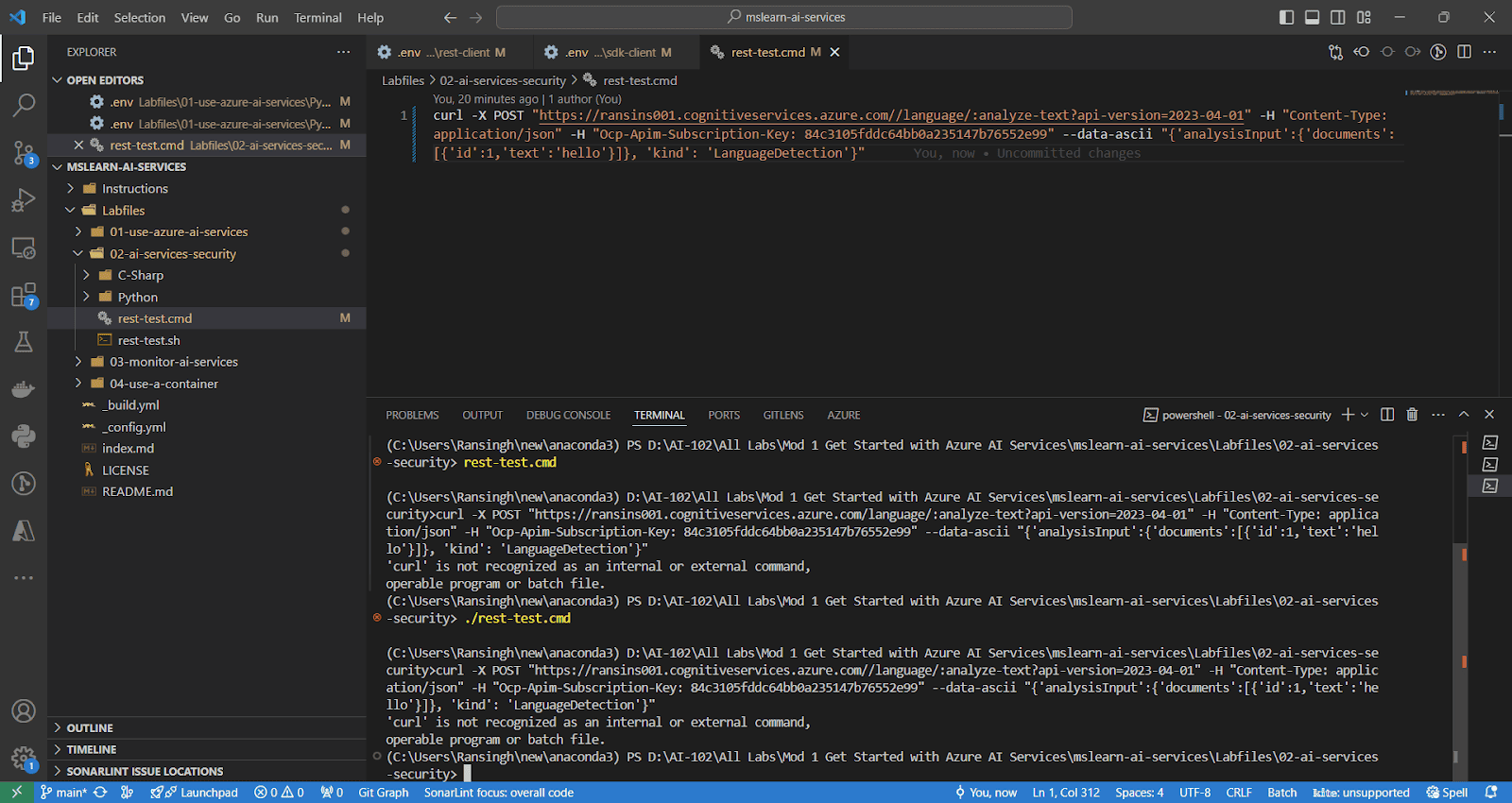The width and height of the screenshot is (1512, 803).
Task: Open customize layout icon in title bar
Action: coord(1364,17)
